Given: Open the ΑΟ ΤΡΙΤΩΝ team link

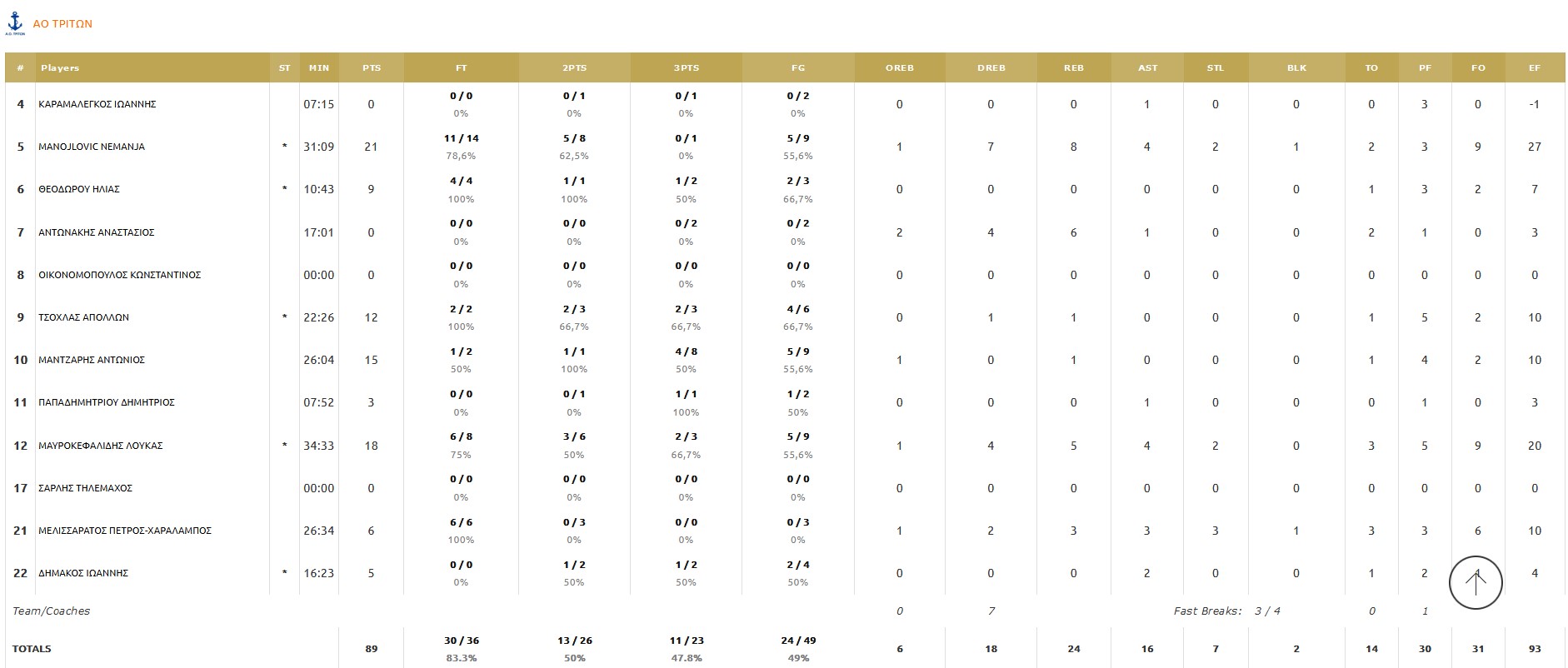Looking at the screenshot, I should tap(62, 24).
